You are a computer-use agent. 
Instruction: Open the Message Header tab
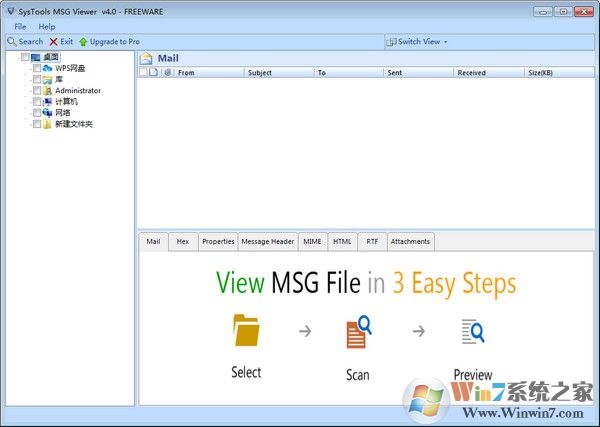(268, 241)
